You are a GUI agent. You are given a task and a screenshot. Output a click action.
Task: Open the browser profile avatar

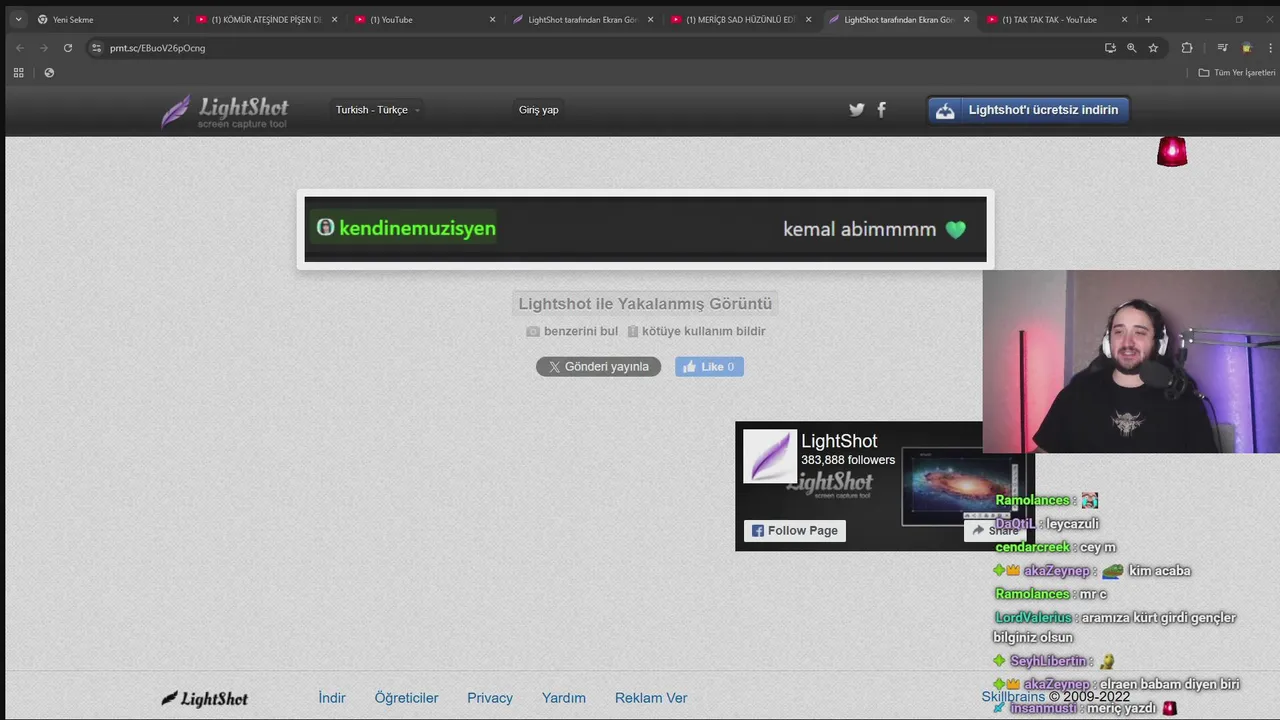tap(1246, 48)
